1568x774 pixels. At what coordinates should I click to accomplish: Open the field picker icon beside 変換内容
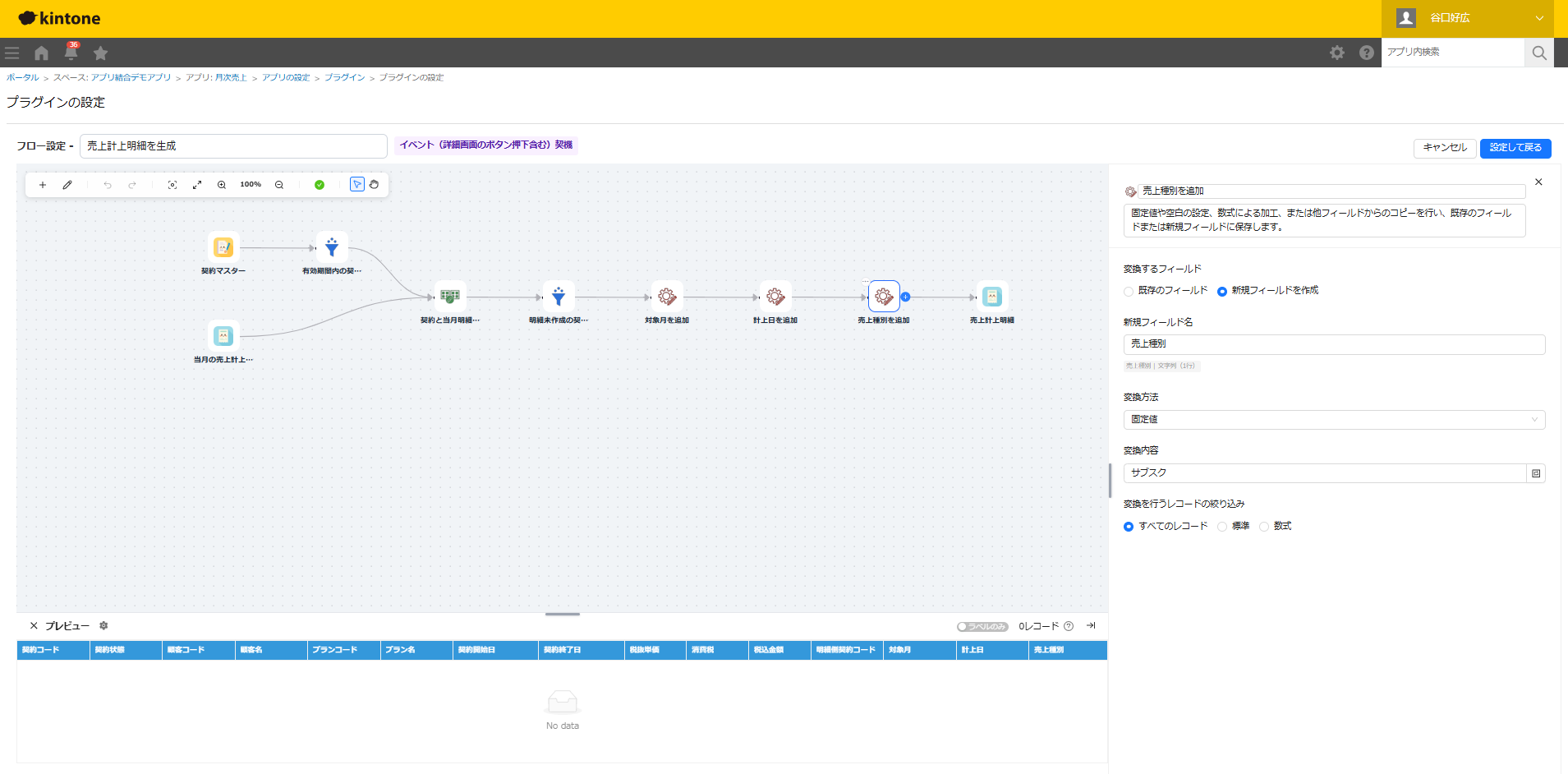tap(1536, 473)
